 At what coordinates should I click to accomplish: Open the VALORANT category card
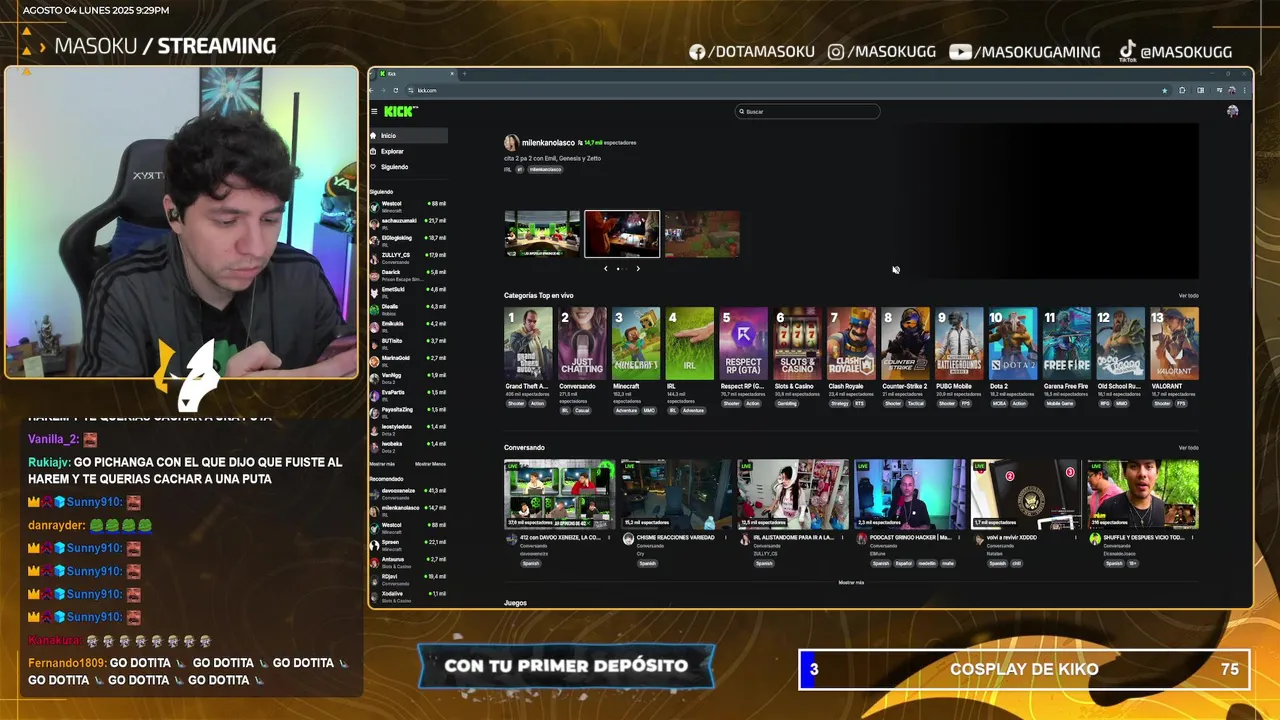click(x=1175, y=344)
